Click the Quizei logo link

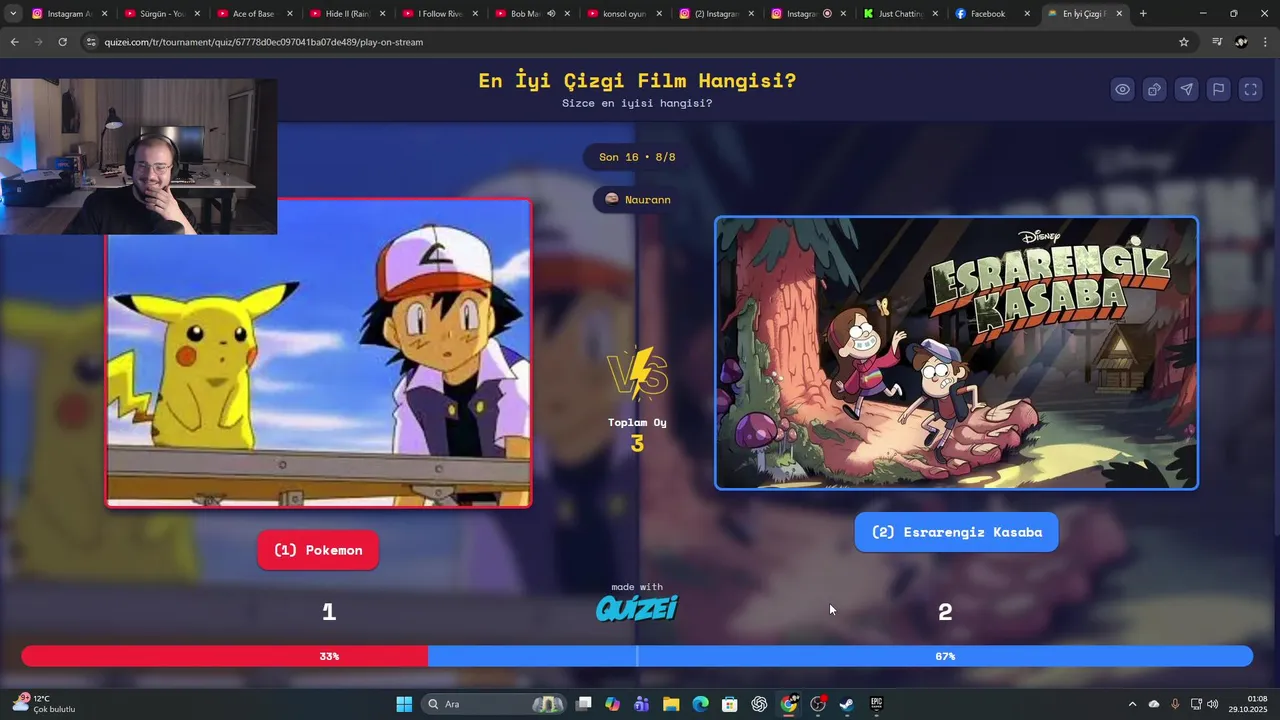tap(637, 607)
